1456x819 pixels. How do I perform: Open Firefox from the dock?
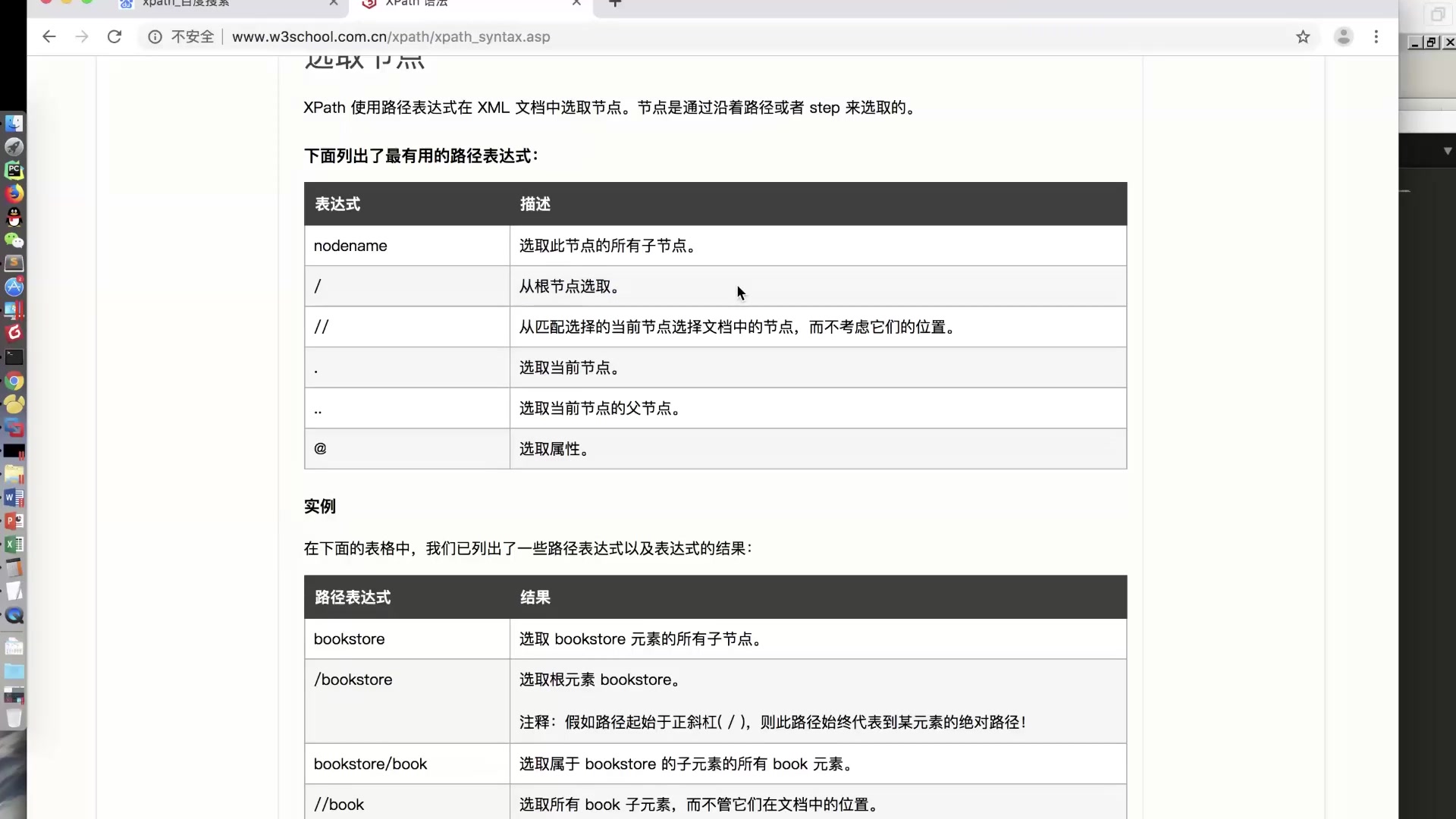pyautogui.click(x=14, y=193)
